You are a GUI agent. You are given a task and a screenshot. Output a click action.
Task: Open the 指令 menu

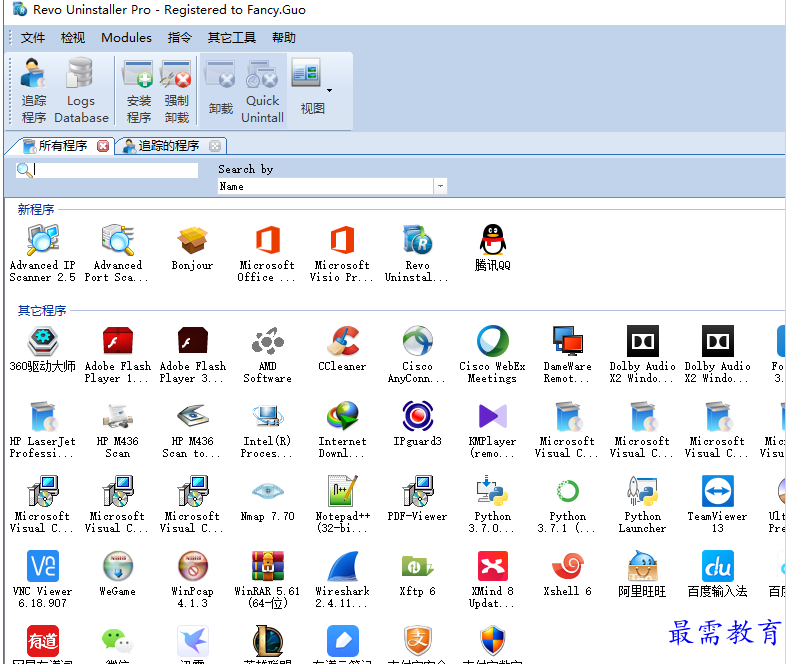pyautogui.click(x=179, y=38)
